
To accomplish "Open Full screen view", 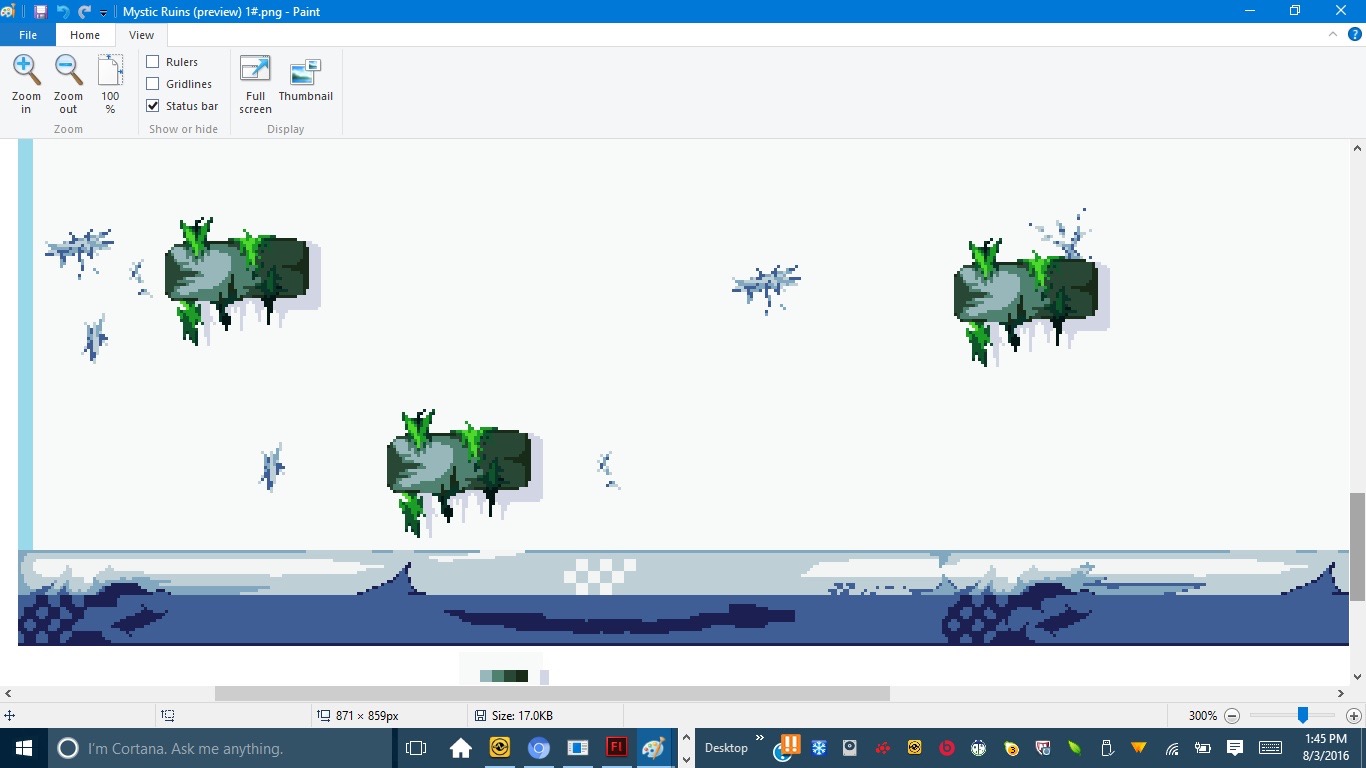I will (255, 72).
